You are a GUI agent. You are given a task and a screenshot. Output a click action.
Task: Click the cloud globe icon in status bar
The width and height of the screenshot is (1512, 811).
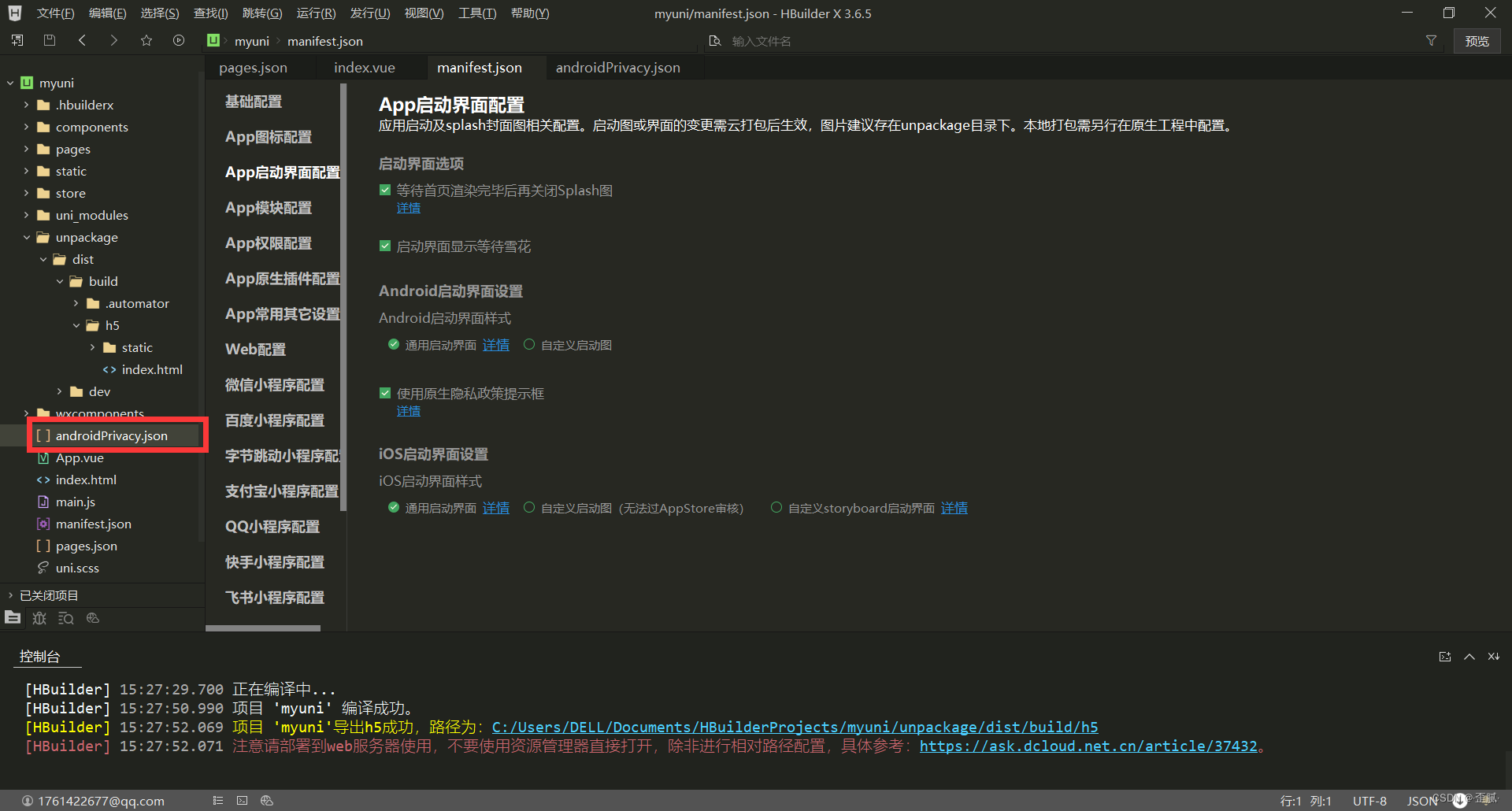tap(266, 801)
